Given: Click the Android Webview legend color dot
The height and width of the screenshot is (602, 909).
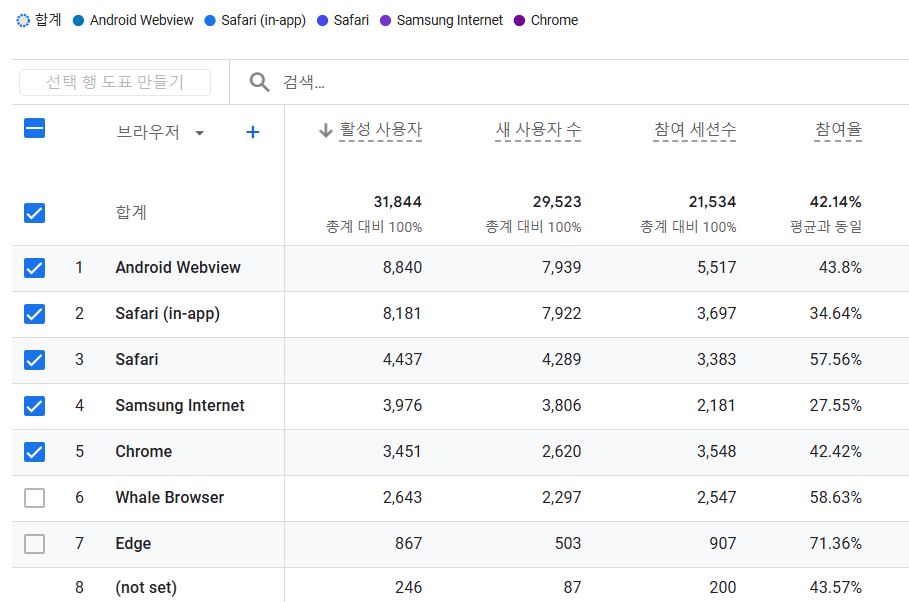Looking at the screenshot, I should 78,20.
